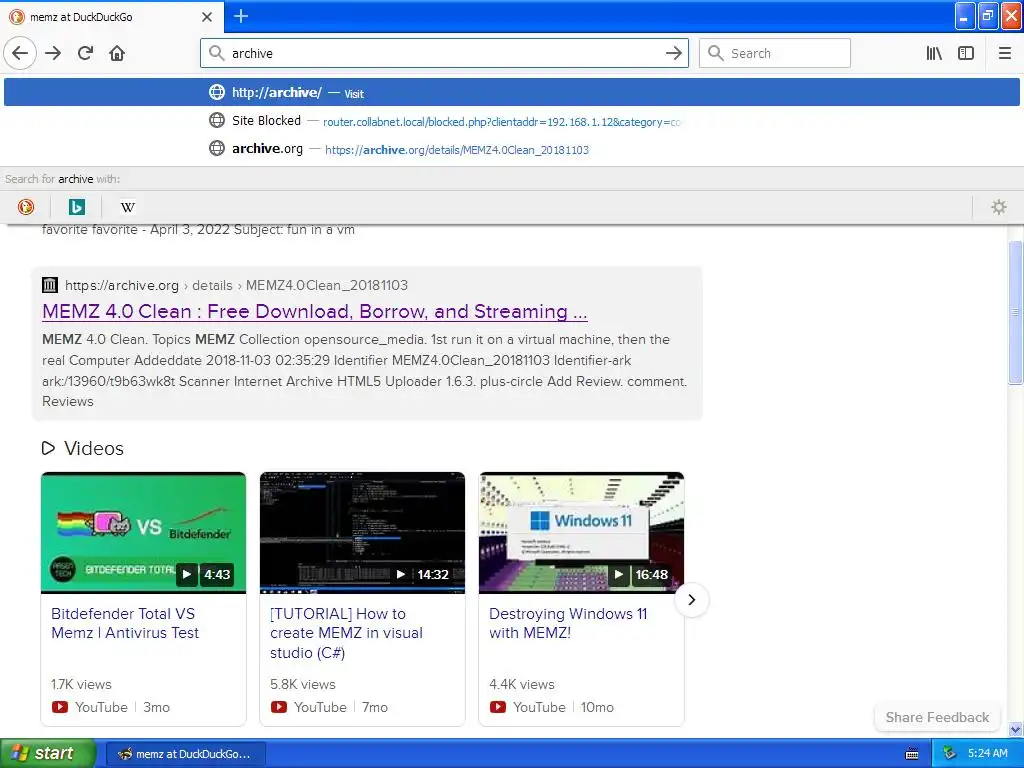Open search settings gear icon

[999, 207]
